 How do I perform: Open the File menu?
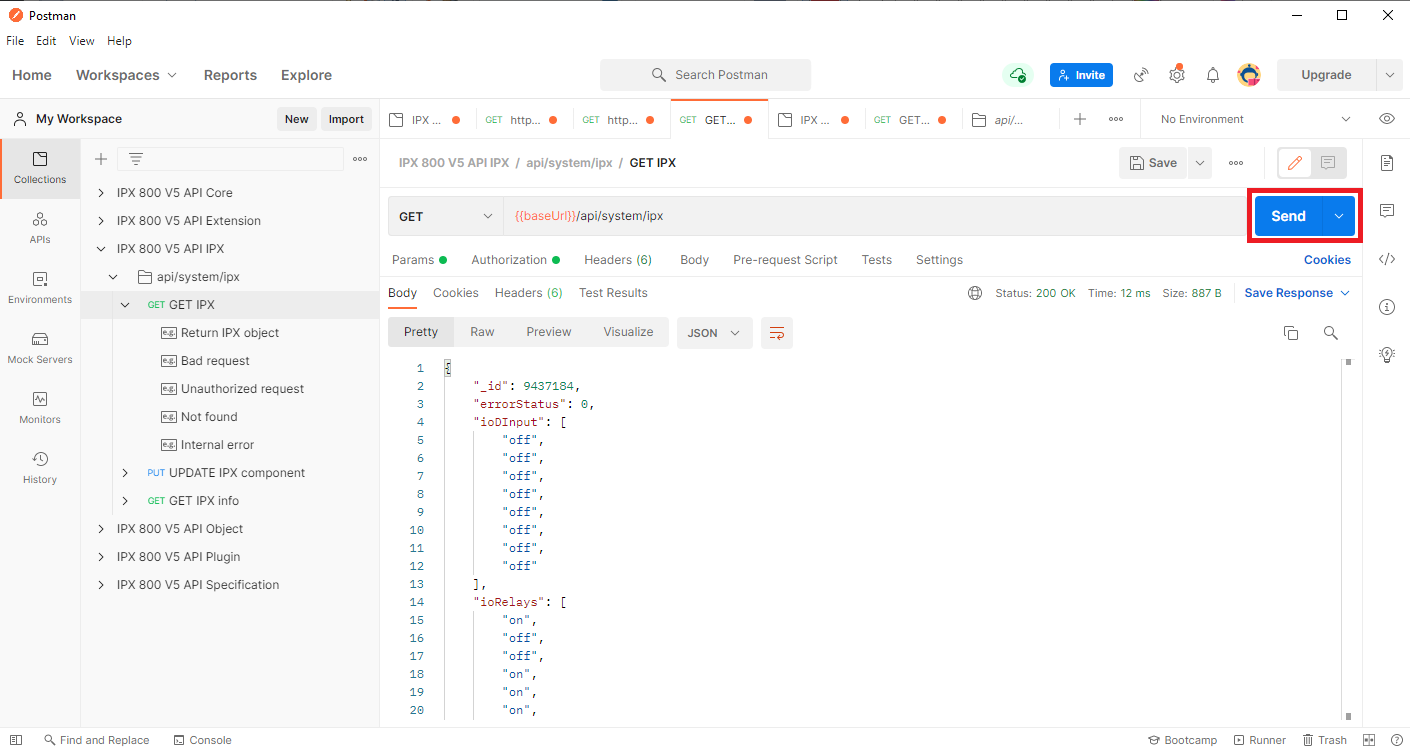(x=15, y=41)
